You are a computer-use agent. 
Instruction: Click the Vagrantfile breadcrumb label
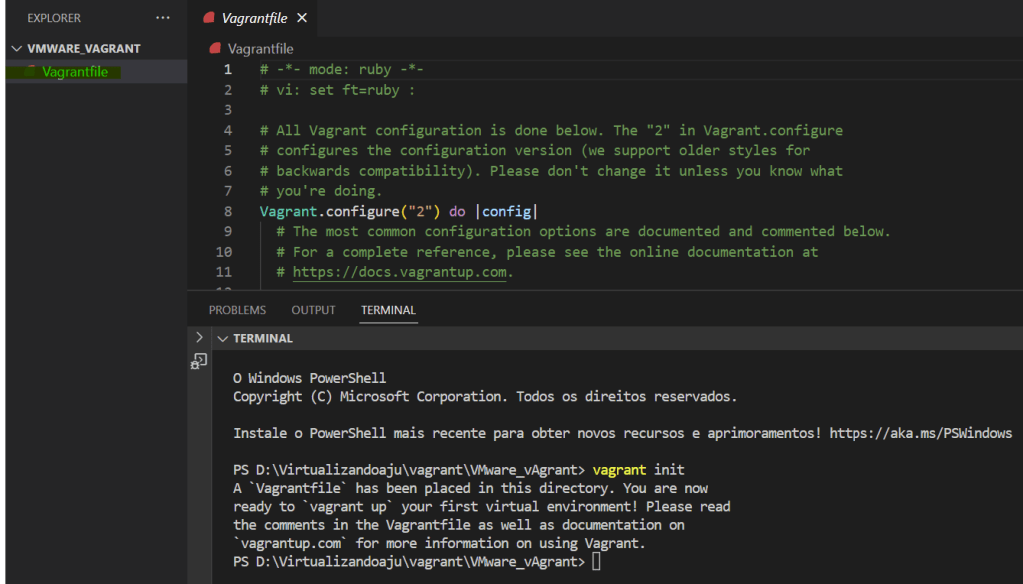[260, 48]
